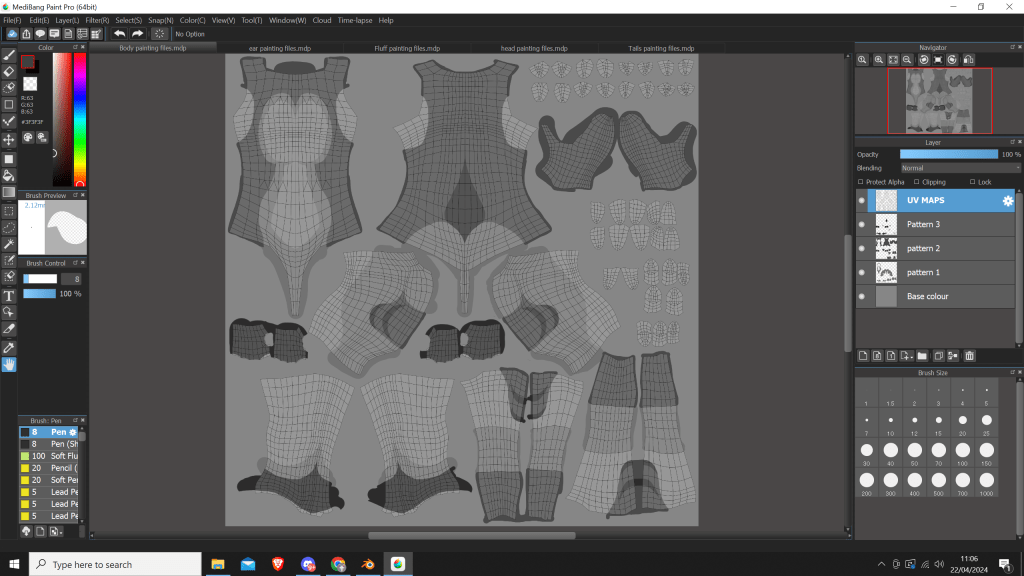Switch to the head painting files.mdp tab
Image resolution: width=1024 pixels, height=576 pixels.
(x=534, y=48)
